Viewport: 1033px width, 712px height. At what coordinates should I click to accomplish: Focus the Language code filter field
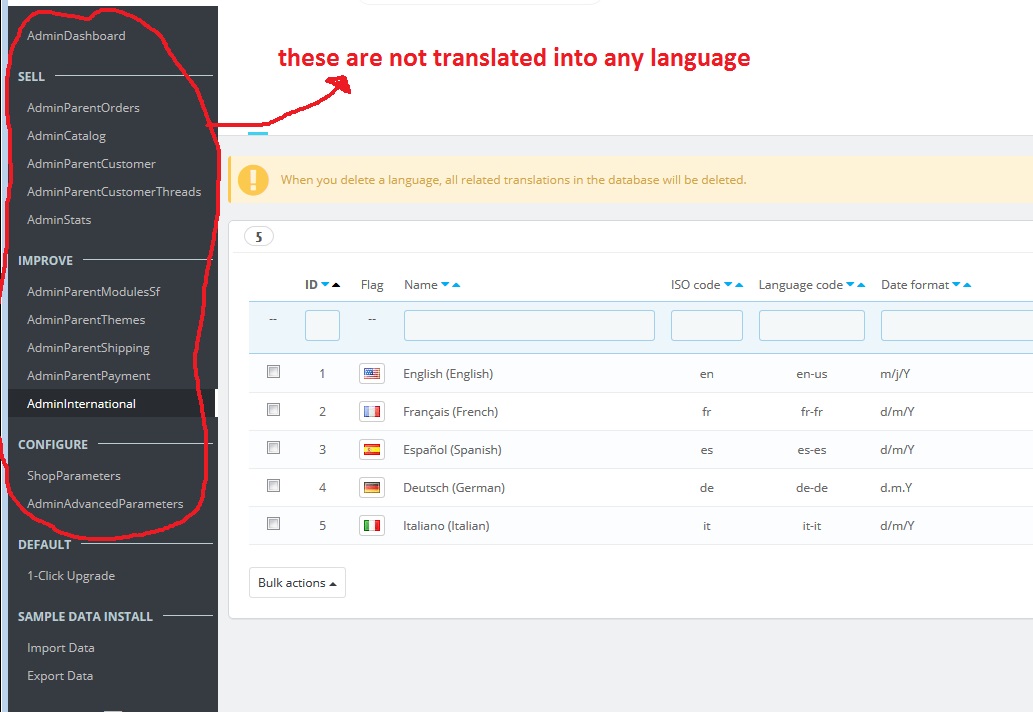pos(812,325)
